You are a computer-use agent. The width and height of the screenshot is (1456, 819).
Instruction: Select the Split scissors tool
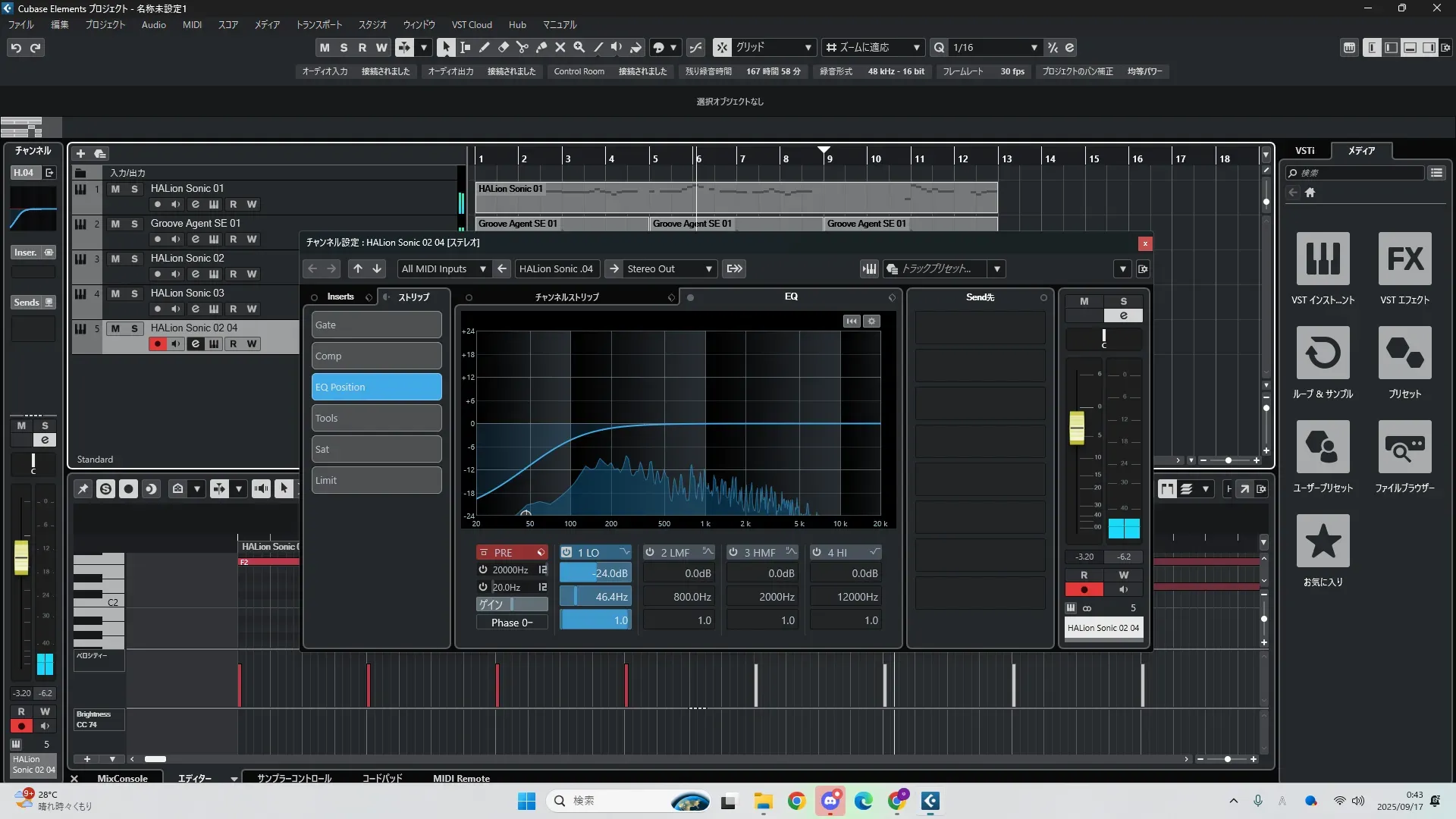point(522,47)
